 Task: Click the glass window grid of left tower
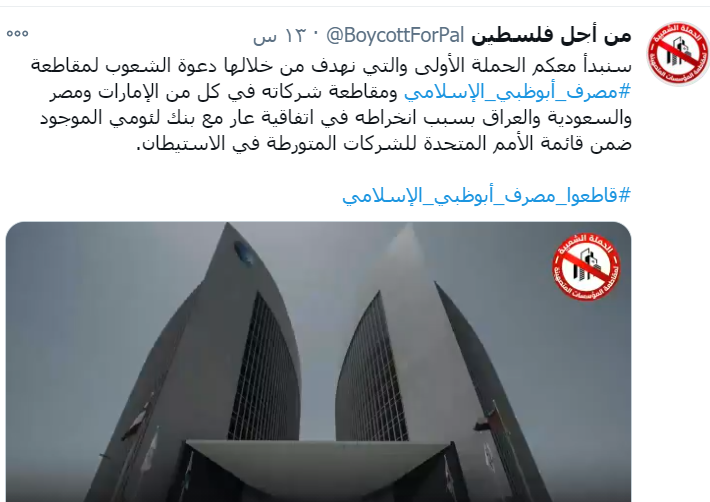pyautogui.click(x=263, y=369)
